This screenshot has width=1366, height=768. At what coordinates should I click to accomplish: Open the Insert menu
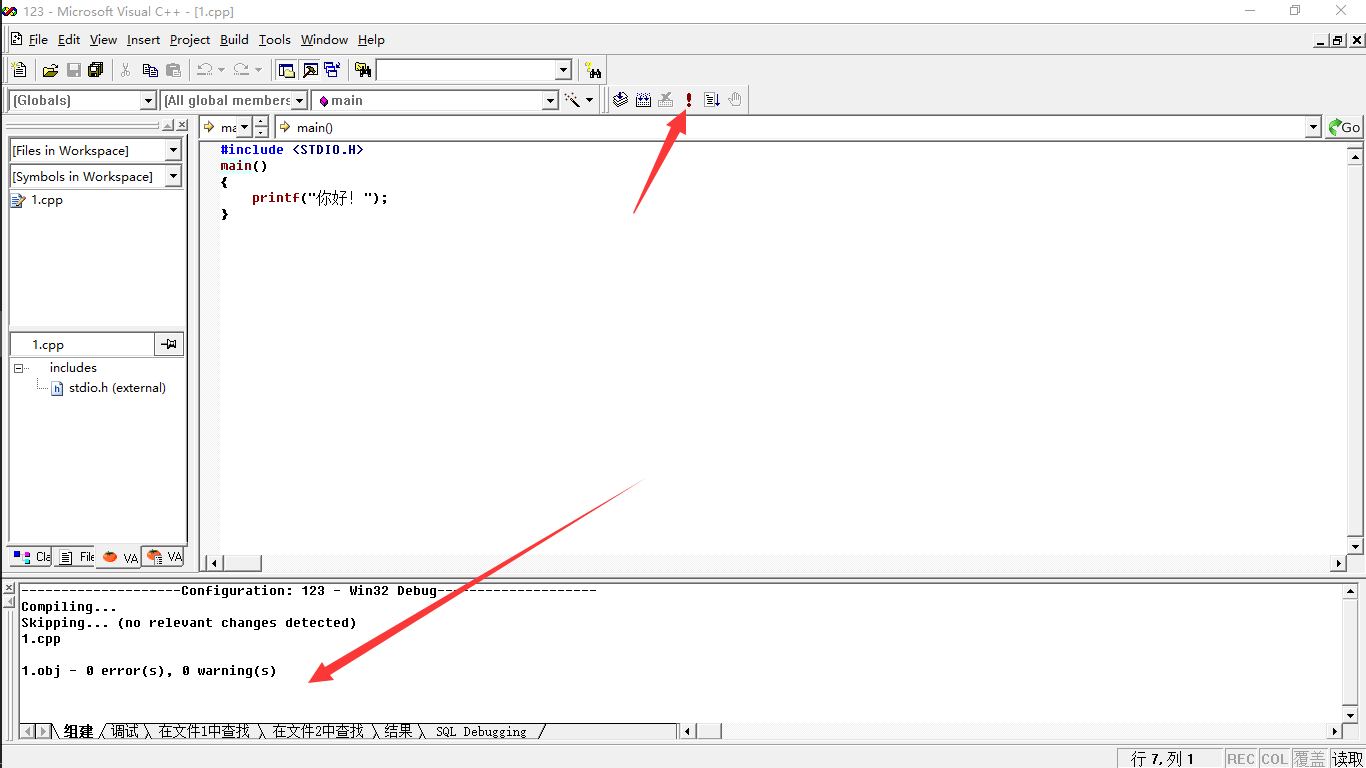click(143, 40)
